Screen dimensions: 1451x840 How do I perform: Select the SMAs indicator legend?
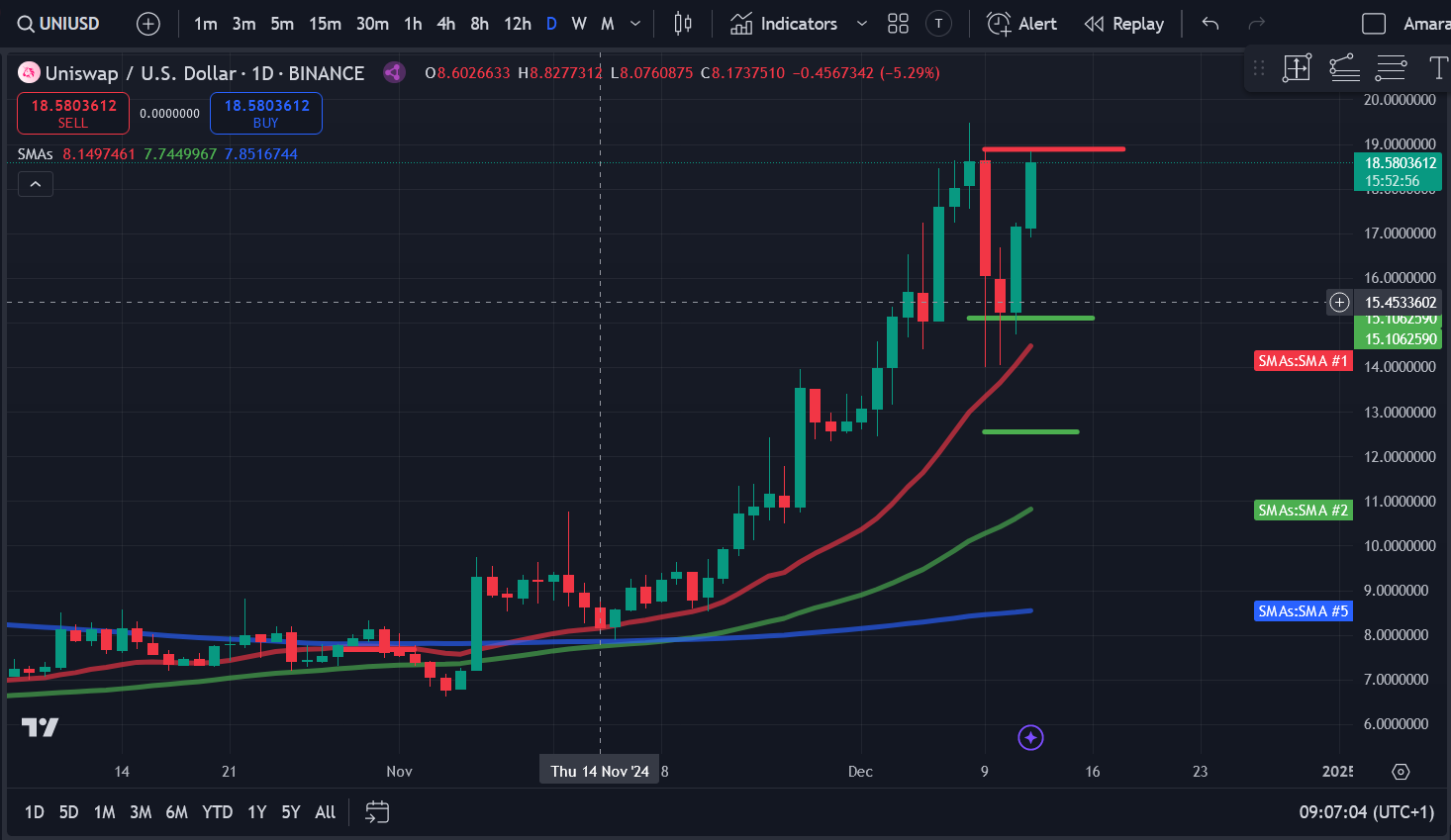click(36, 154)
